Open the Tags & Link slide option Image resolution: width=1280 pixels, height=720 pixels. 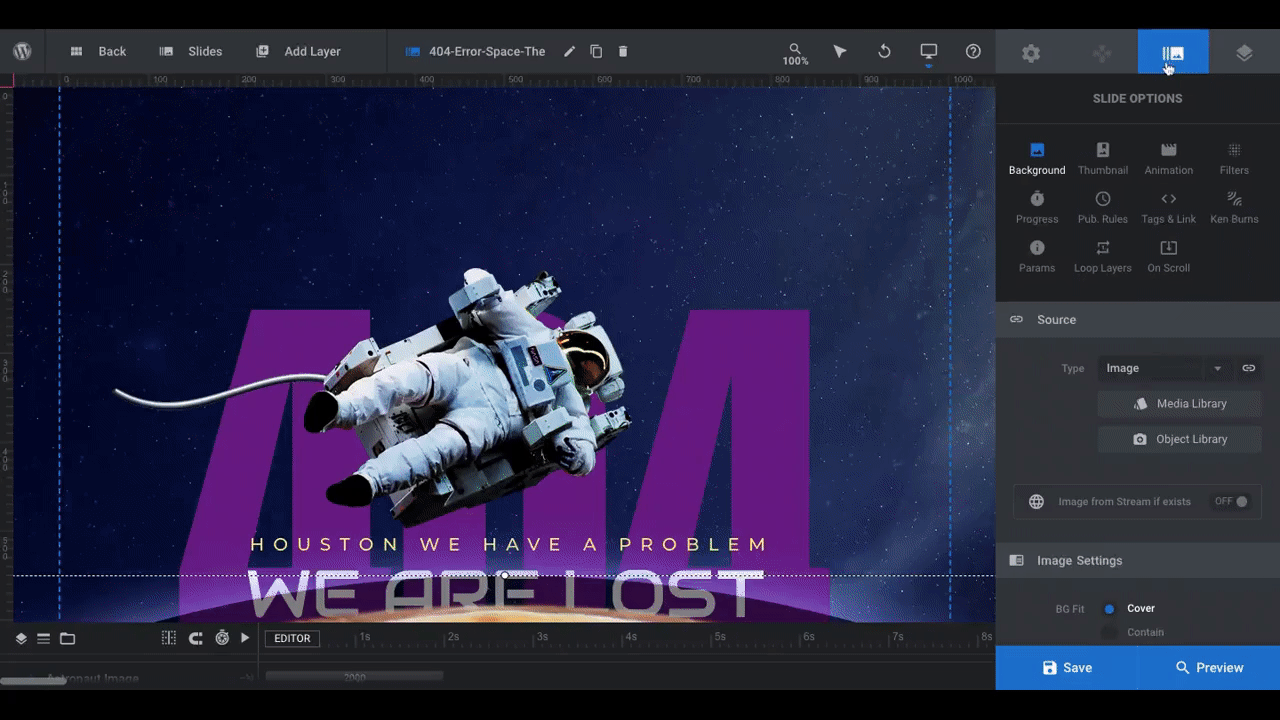point(1169,207)
